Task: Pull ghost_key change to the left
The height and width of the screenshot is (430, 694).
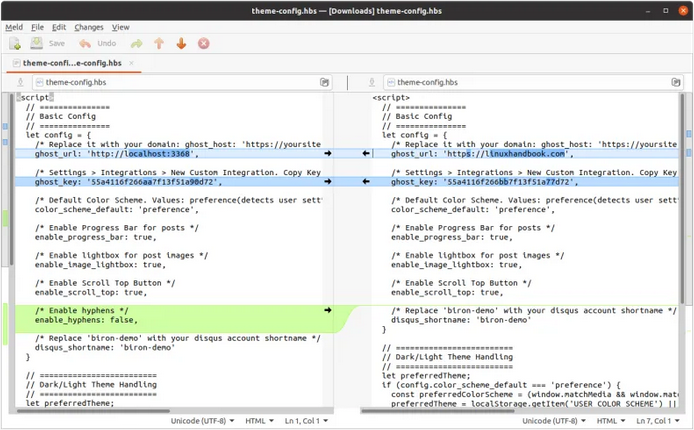Action: (x=366, y=181)
